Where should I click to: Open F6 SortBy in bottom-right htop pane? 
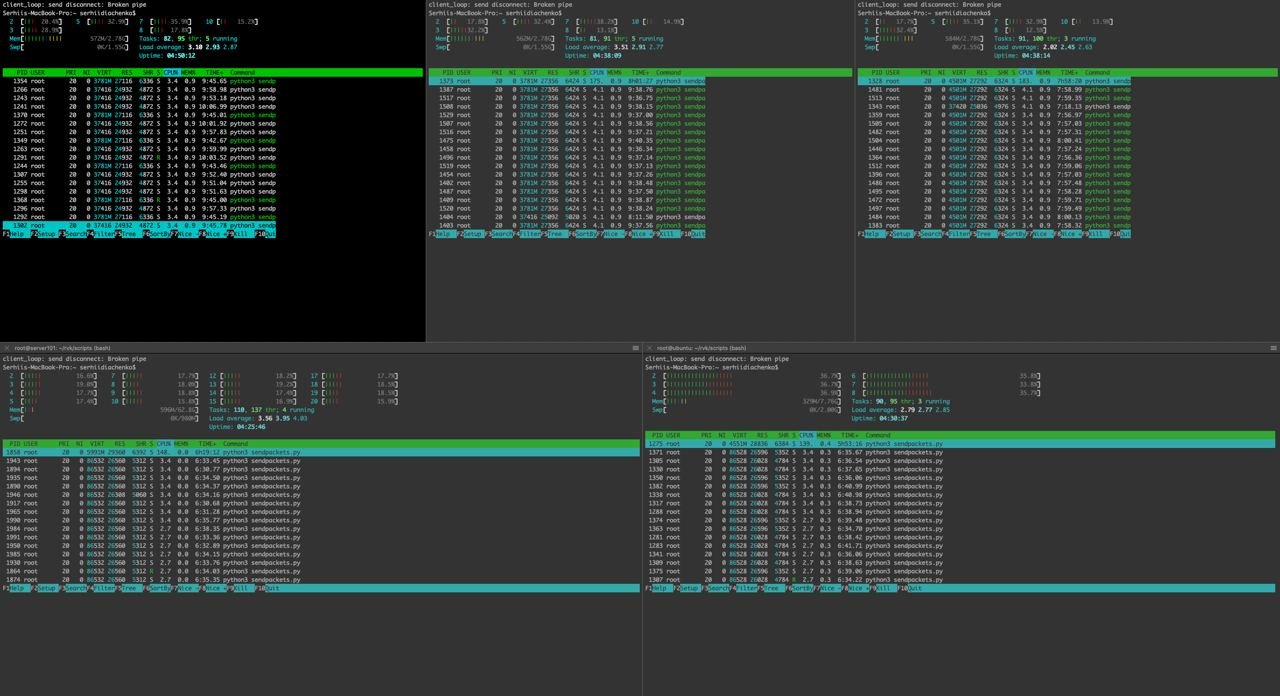802,588
